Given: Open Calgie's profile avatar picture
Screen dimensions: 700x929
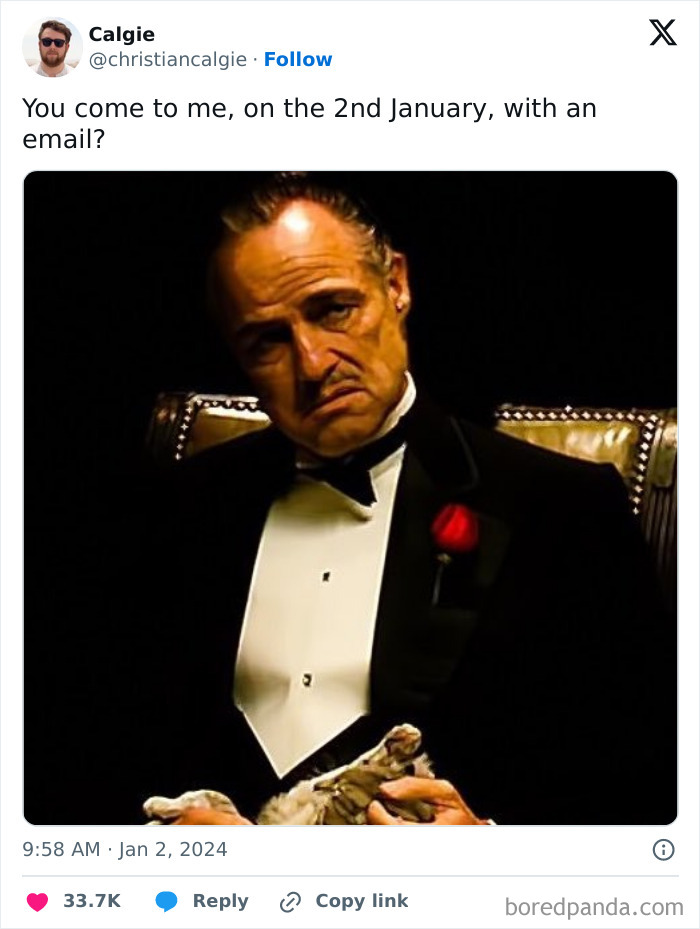Looking at the screenshot, I should pos(52,47).
